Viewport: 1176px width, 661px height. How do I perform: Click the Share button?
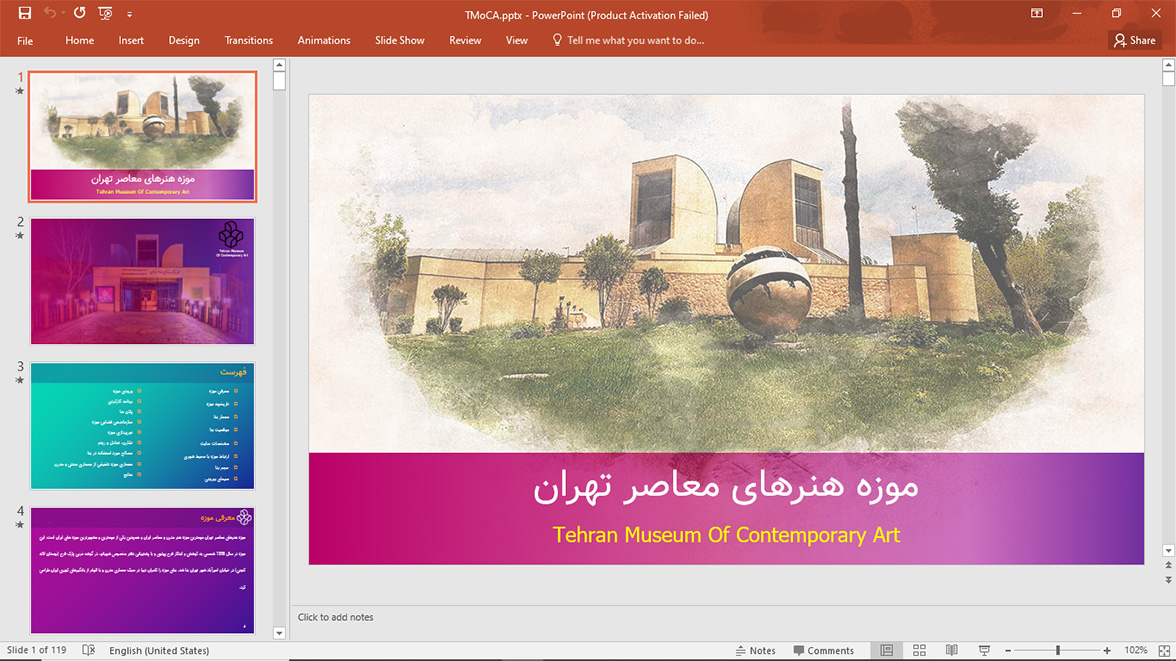coord(1135,41)
